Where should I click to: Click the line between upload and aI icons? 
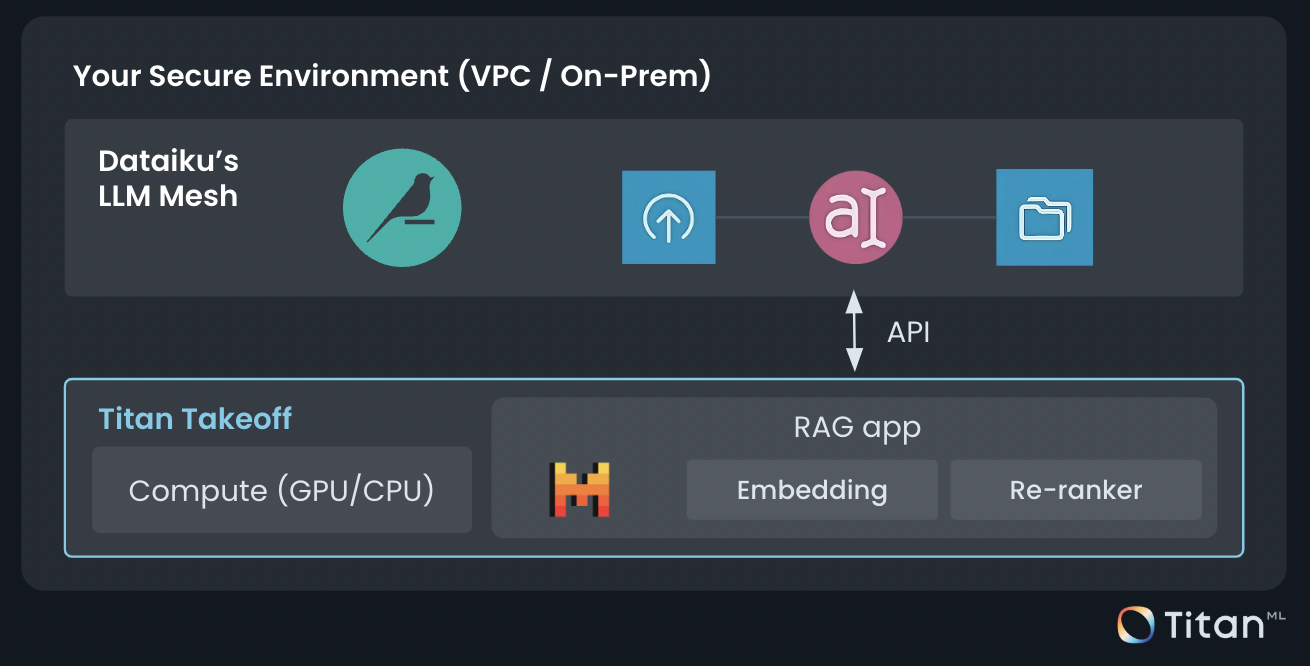point(761,217)
